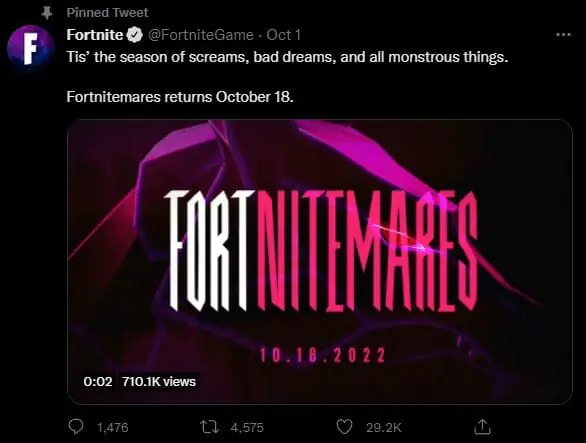Open the Fortnite profile avatar
This screenshot has height=443, width=586.
pyautogui.click(x=31, y=49)
